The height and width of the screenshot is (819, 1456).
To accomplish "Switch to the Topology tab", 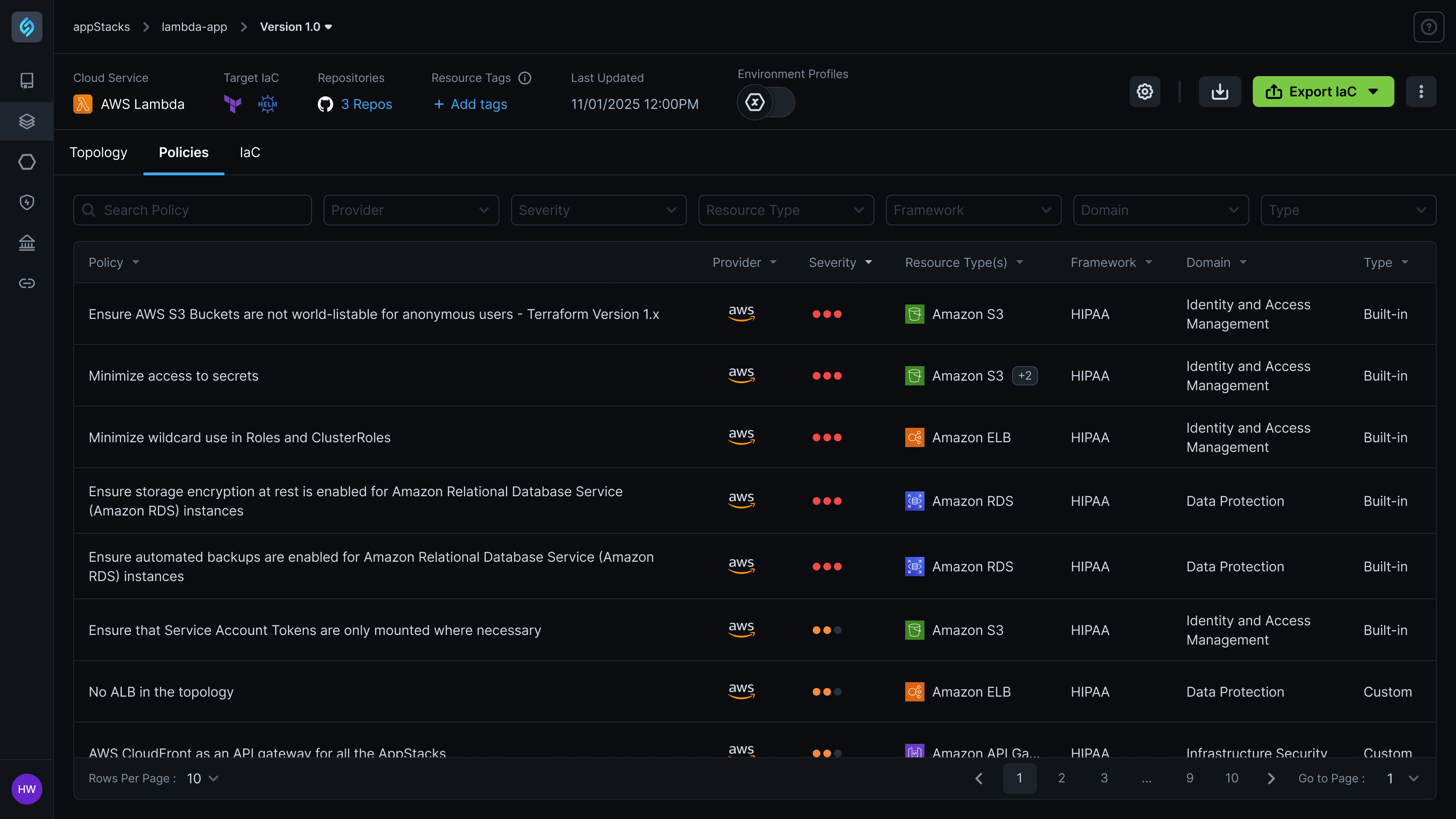I will (98, 152).
